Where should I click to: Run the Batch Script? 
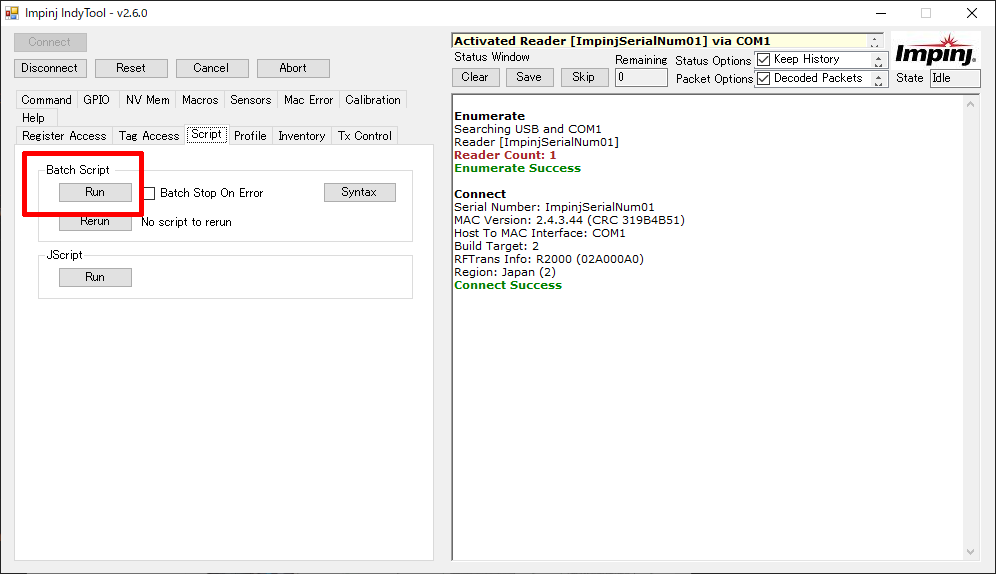pos(96,193)
